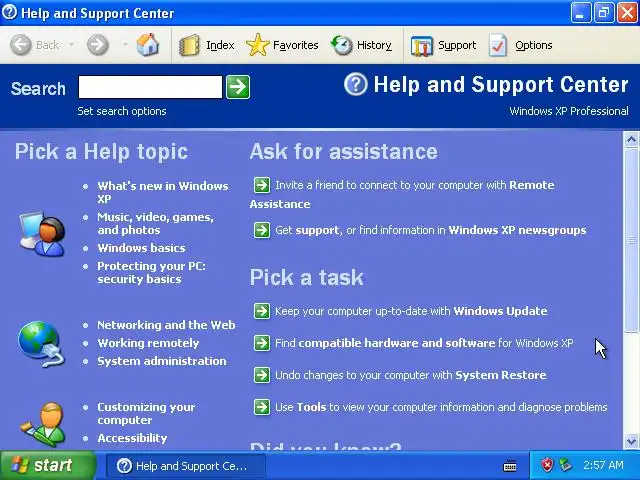
Task: Open Options checklist icon
Action: coord(498,45)
